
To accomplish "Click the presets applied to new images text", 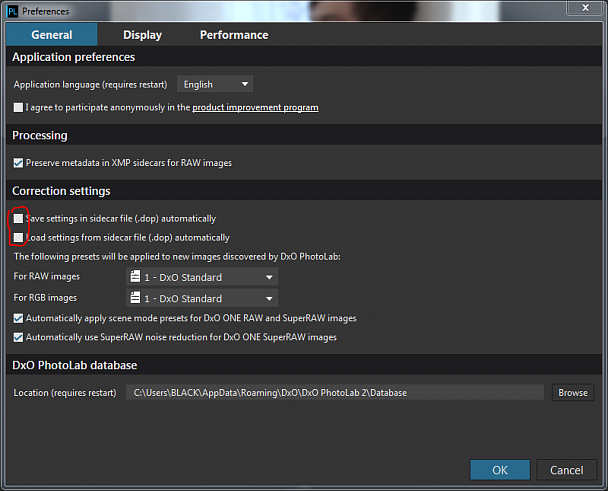I will click(x=177, y=257).
